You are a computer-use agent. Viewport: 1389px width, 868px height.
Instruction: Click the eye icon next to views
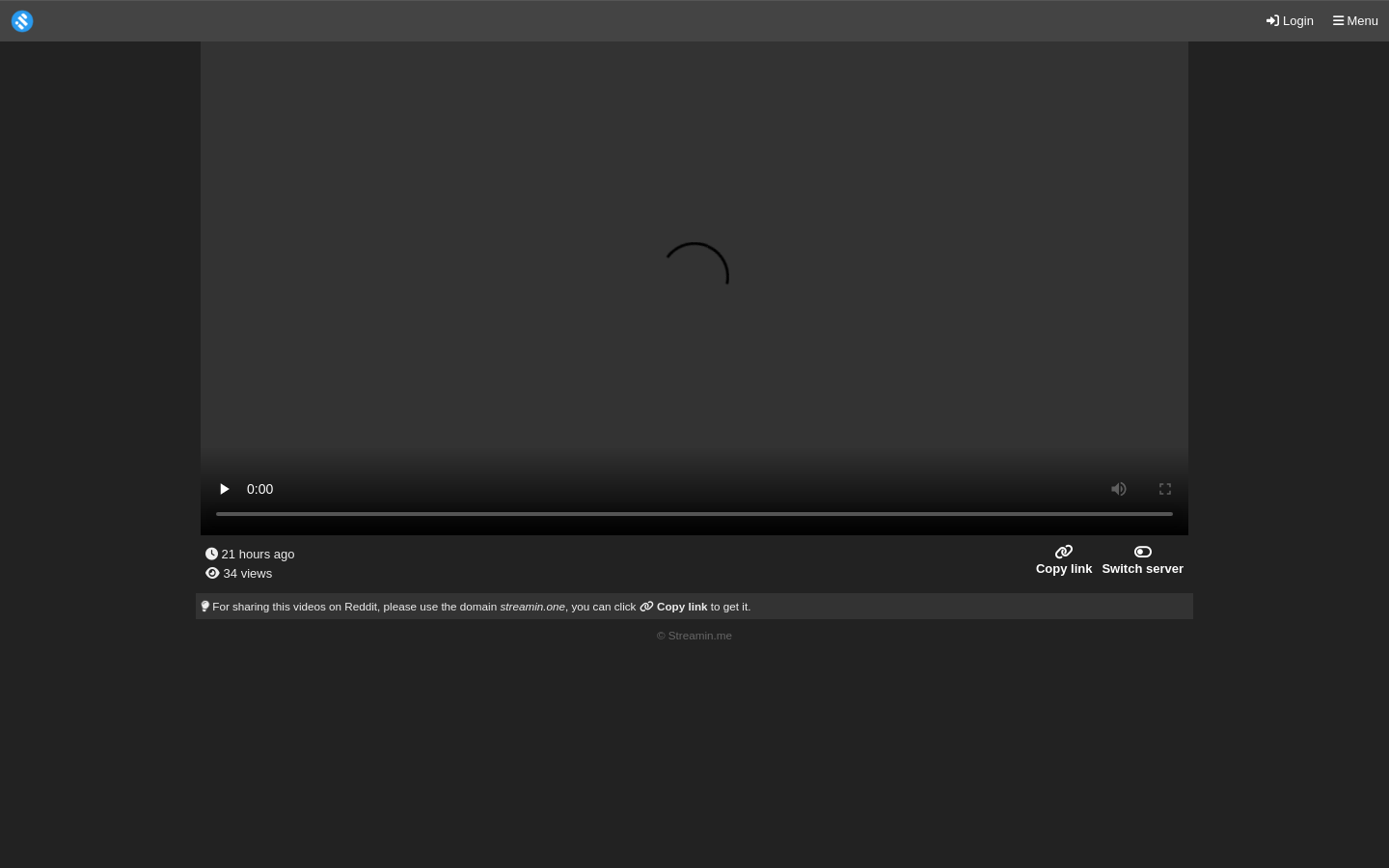pos(212,573)
